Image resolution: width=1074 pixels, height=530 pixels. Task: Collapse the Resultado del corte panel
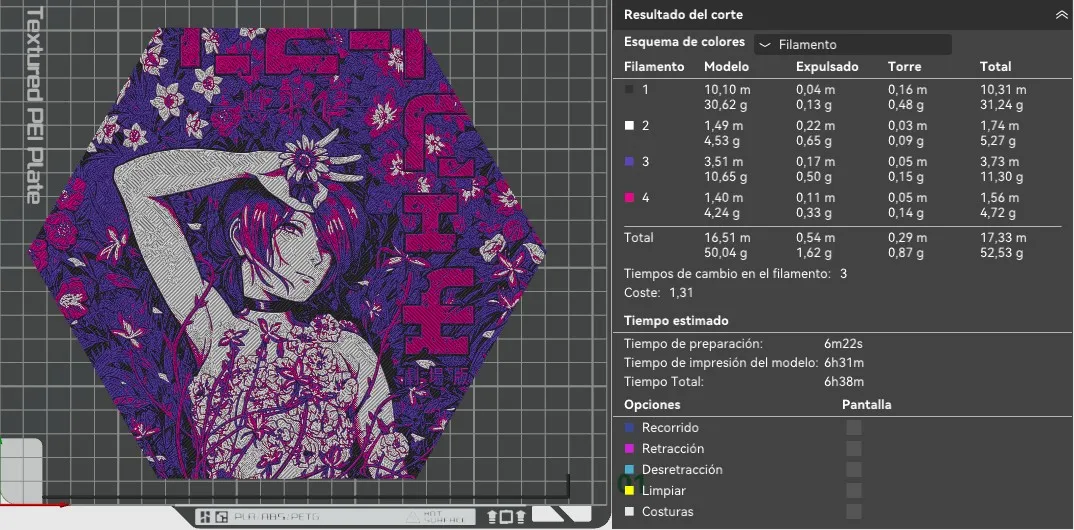tap(1062, 14)
